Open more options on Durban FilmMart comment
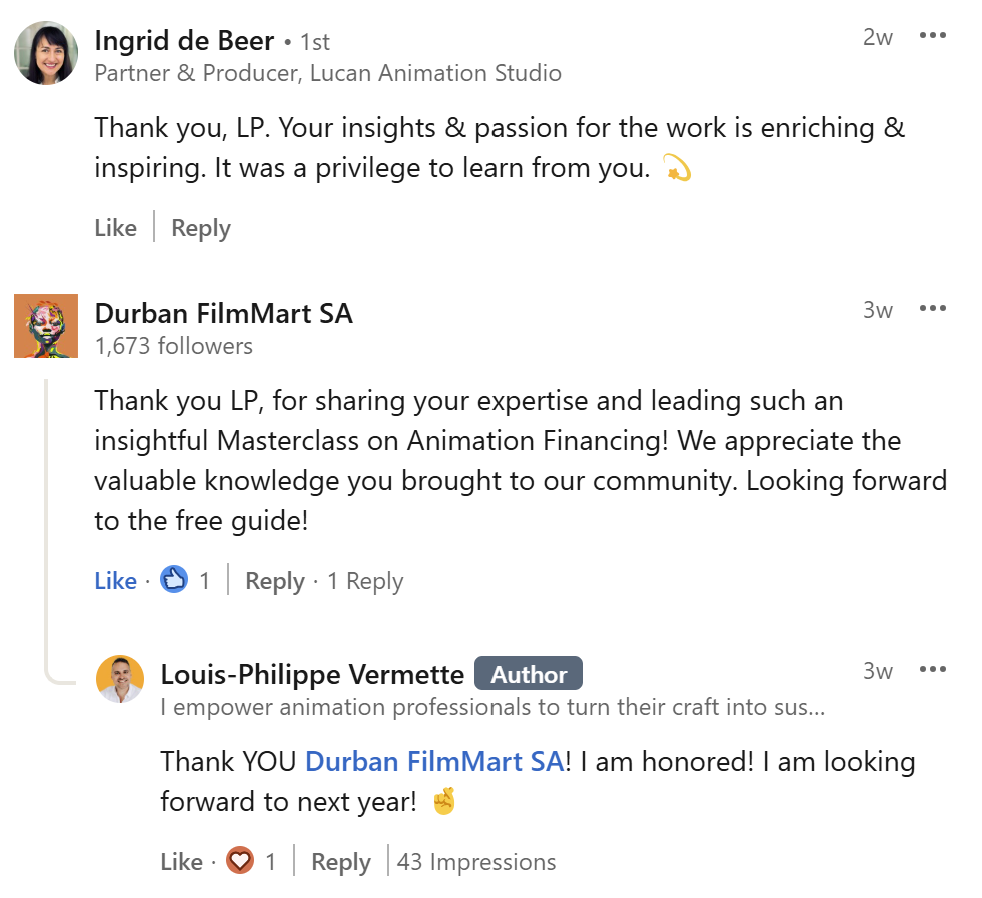 coord(932,308)
